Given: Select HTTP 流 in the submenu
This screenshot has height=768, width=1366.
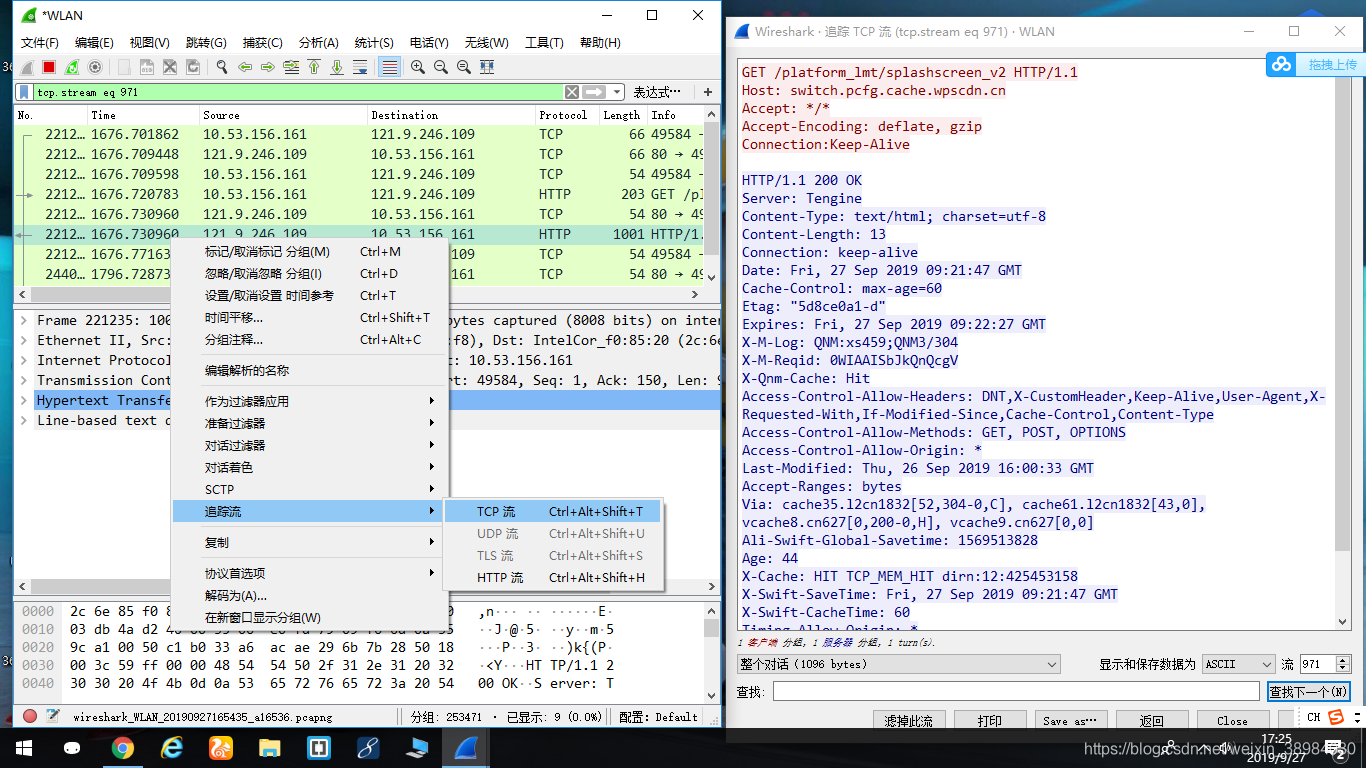Looking at the screenshot, I should (x=553, y=577).
